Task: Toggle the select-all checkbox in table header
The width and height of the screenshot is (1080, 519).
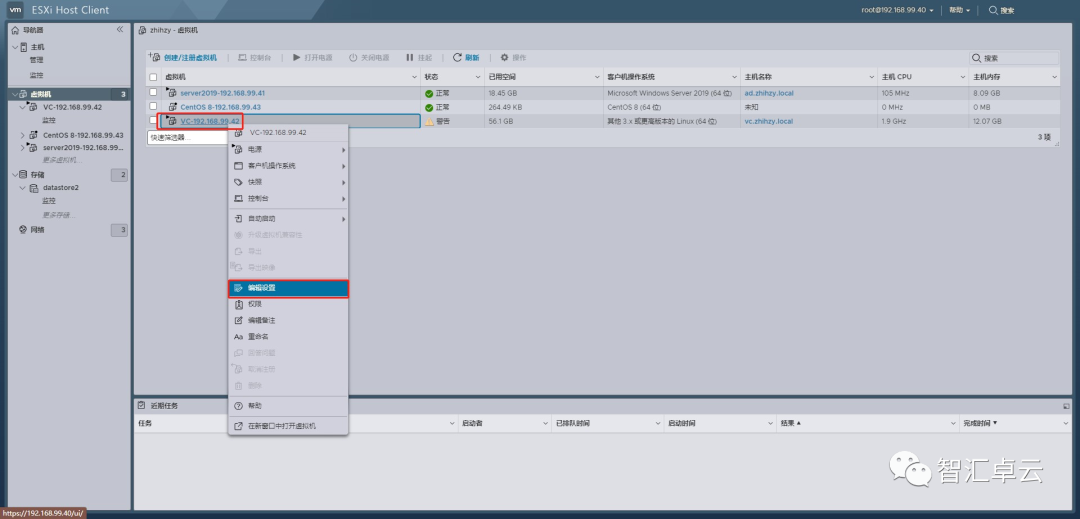Action: click(154, 77)
